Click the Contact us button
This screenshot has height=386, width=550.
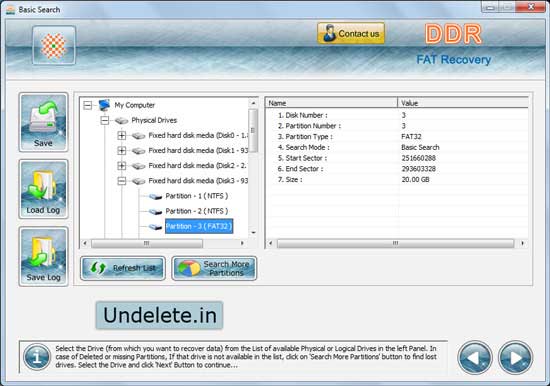point(351,34)
